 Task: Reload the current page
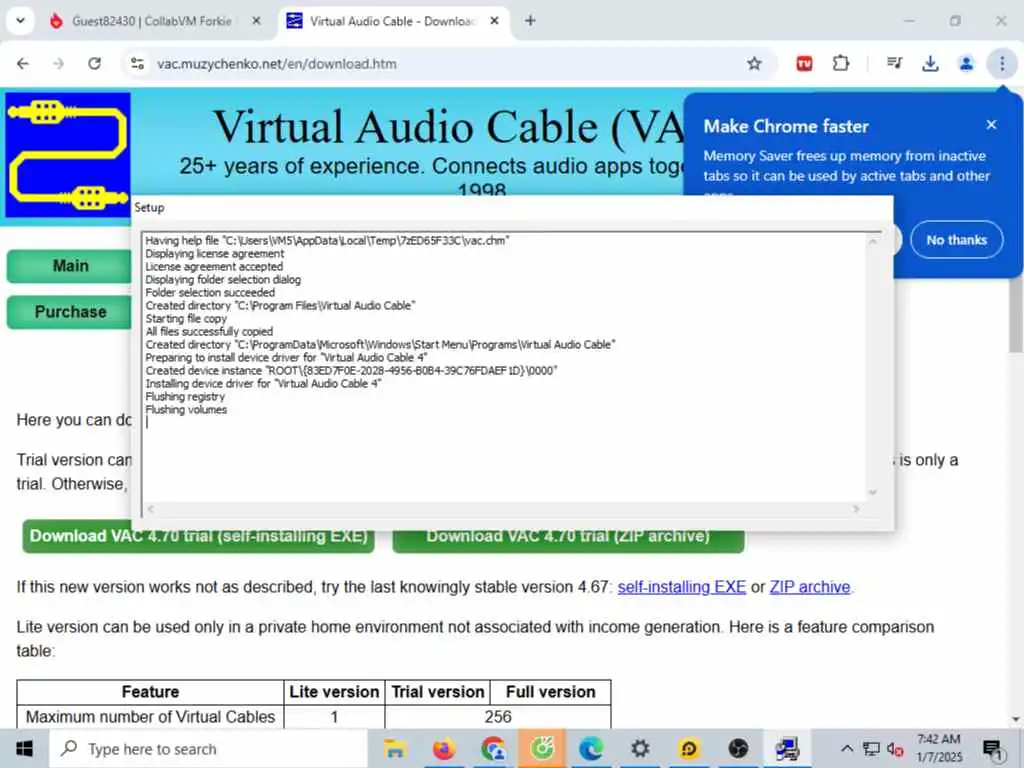coord(95,63)
